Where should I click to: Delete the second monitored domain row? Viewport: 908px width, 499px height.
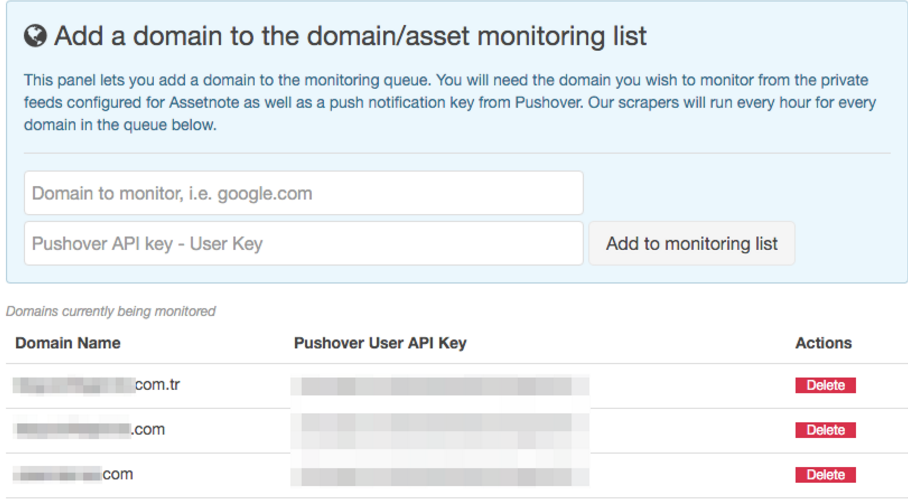825,430
